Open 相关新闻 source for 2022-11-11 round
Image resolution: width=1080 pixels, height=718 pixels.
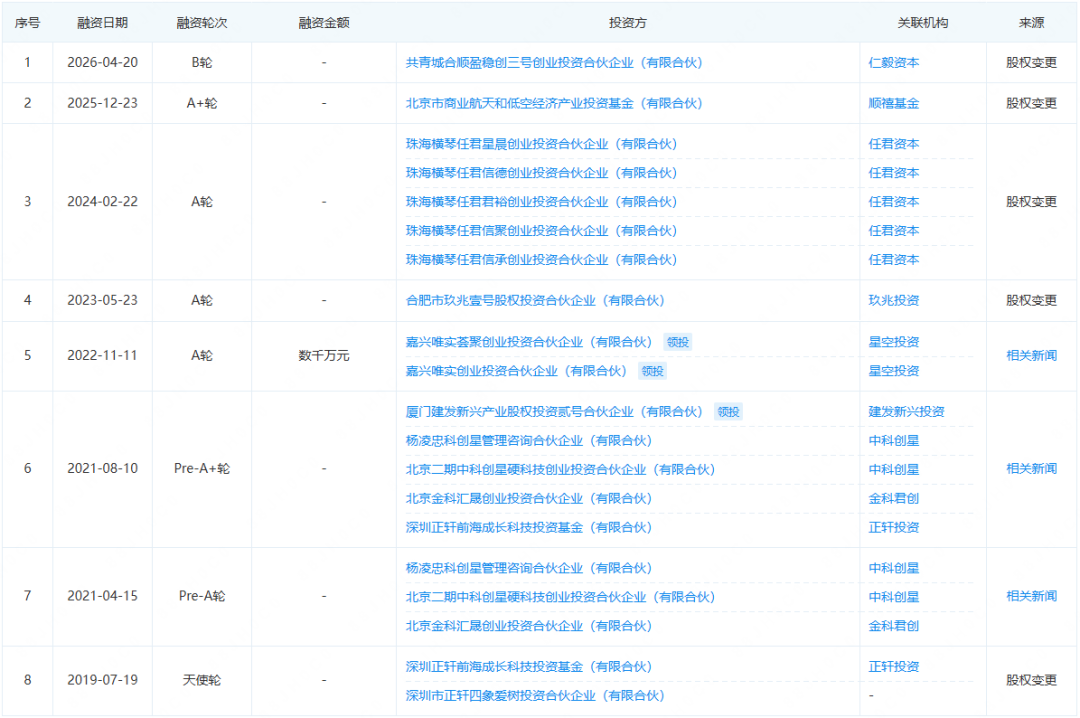click(1031, 356)
